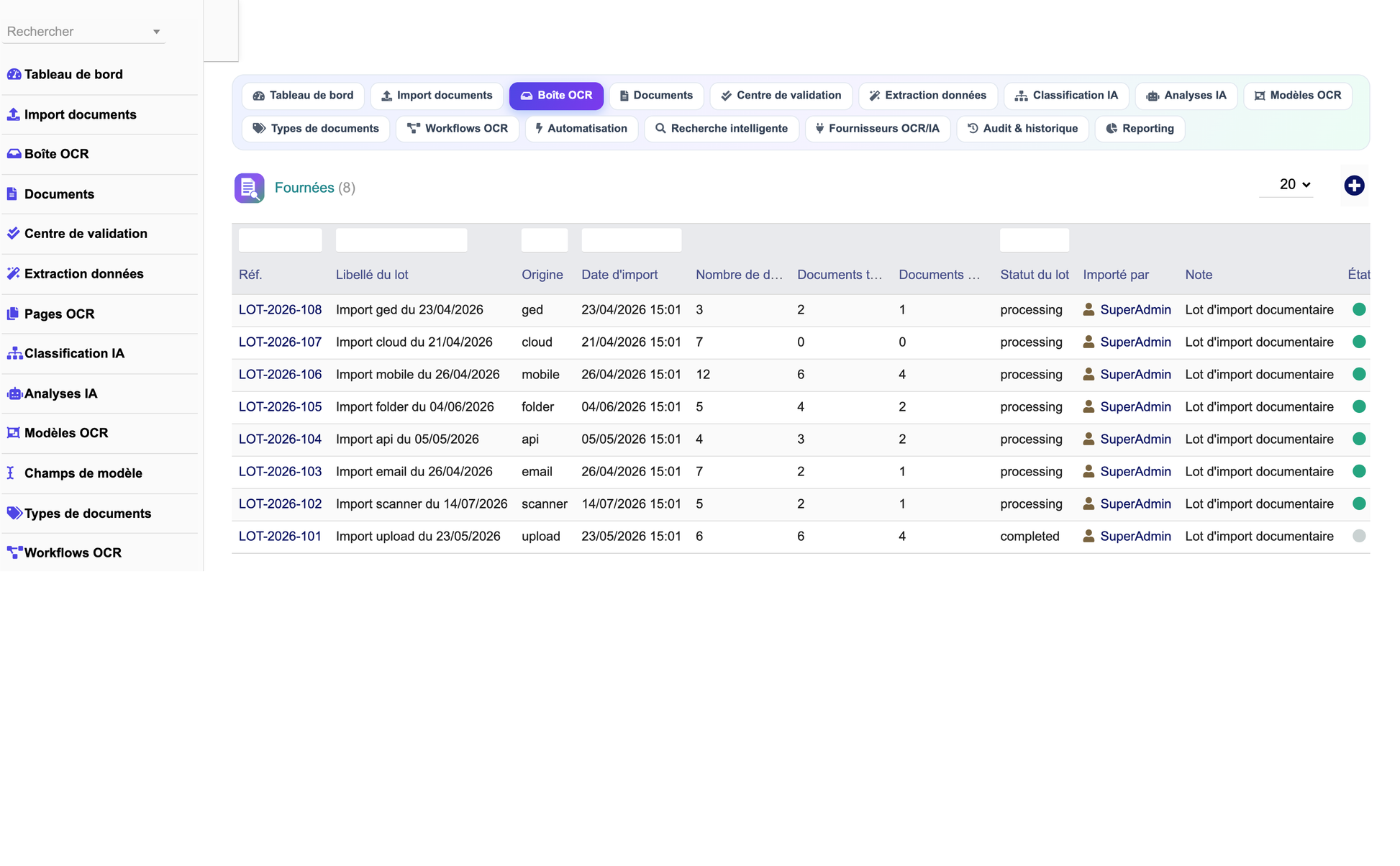1400x866 pixels.
Task: Click the Libellé du lot filter field
Action: [x=401, y=240]
